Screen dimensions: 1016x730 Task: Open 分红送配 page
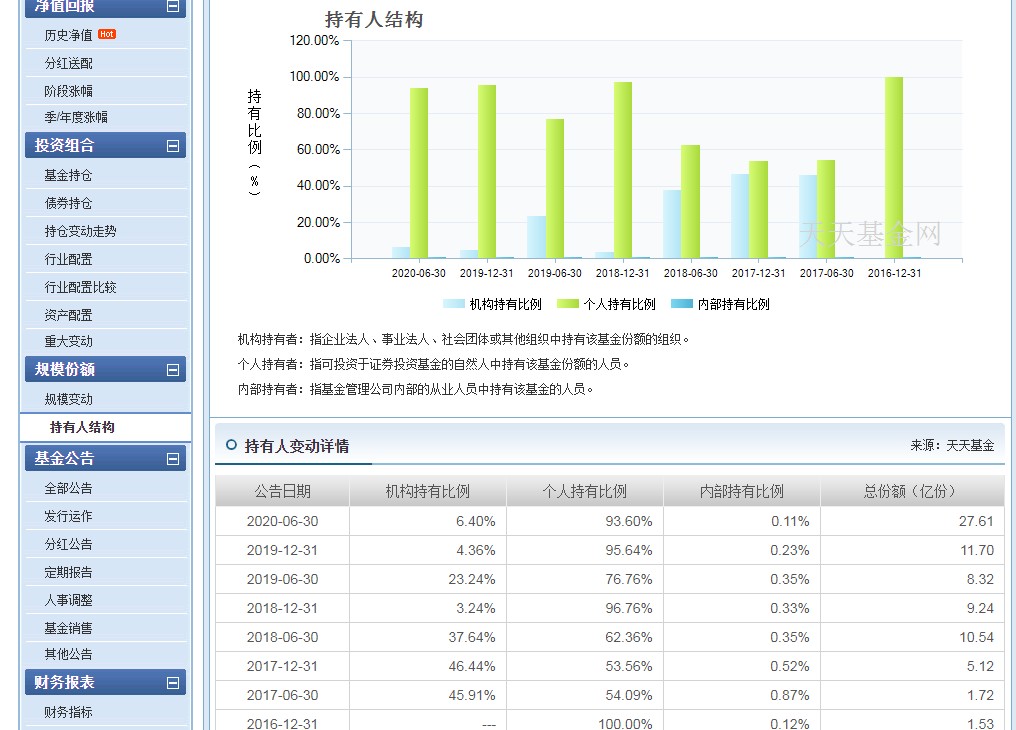(x=69, y=63)
